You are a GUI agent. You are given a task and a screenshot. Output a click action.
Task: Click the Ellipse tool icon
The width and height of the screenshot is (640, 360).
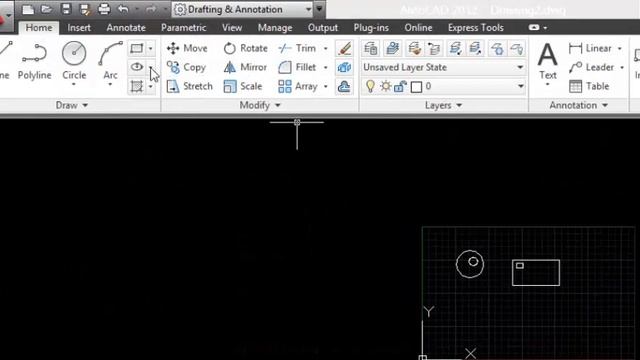[x=136, y=67]
